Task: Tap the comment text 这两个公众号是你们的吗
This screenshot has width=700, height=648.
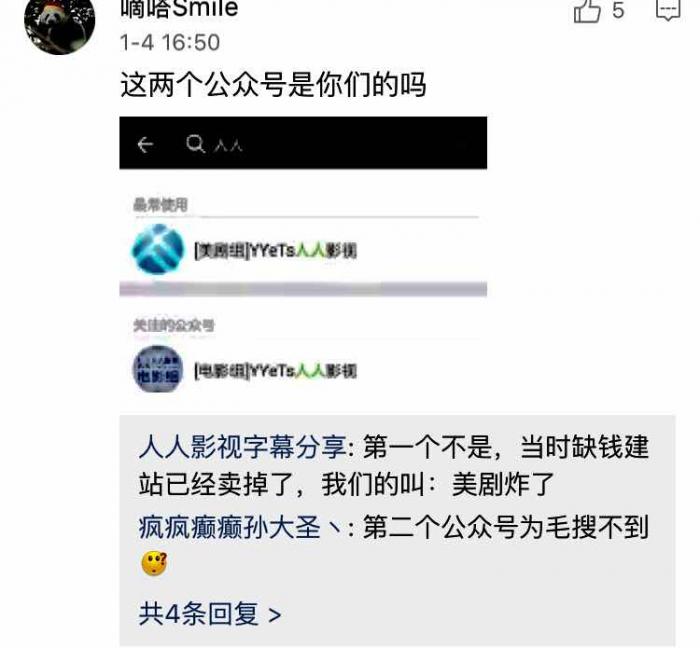Action: pyautogui.click(x=273, y=84)
